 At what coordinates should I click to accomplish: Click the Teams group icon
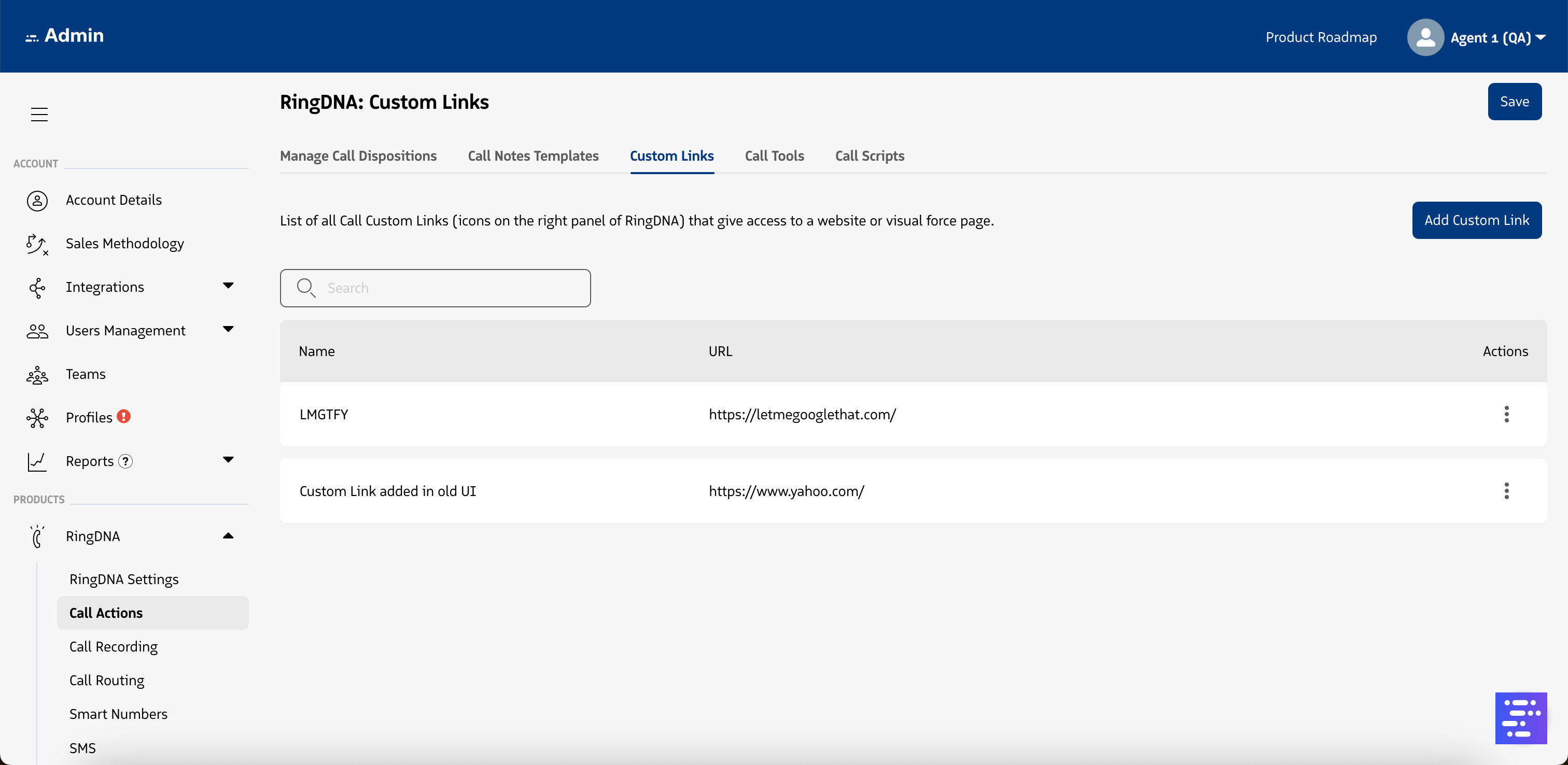pos(37,375)
